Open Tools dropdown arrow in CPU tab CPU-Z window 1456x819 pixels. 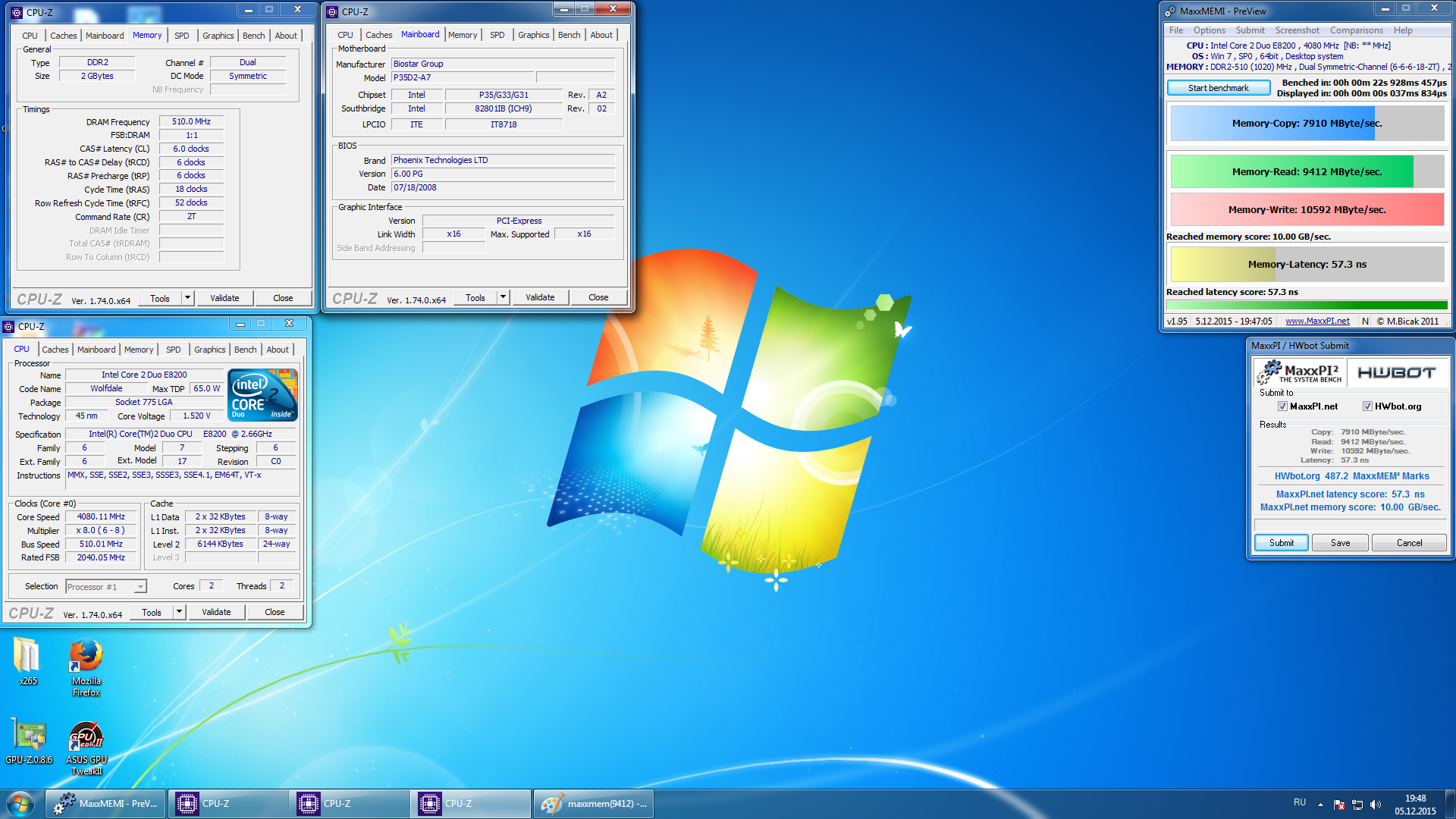(179, 612)
